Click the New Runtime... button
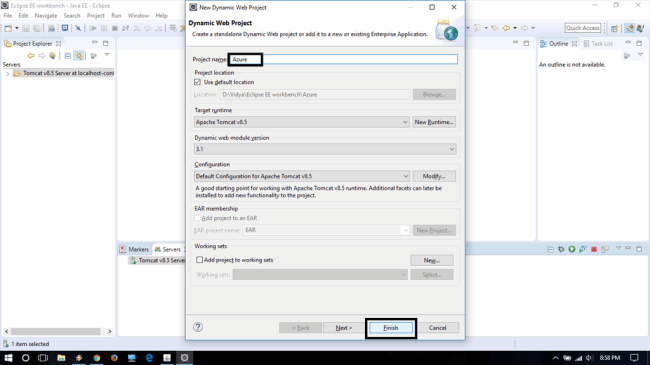The width and height of the screenshot is (650, 365). click(x=434, y=122)
